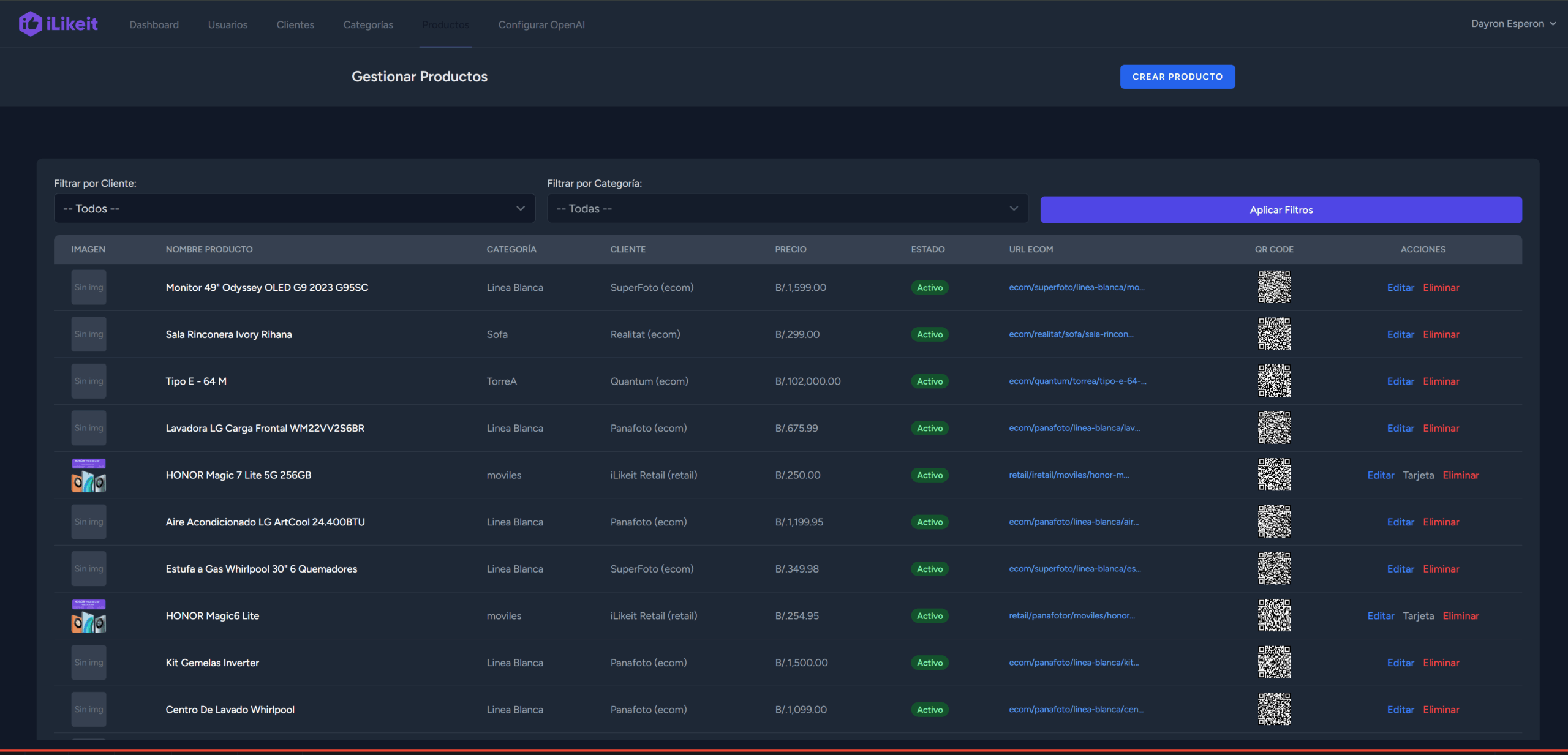Open ecom/realitat/sofa/sala-rincon... URL link

[1071, 334]
